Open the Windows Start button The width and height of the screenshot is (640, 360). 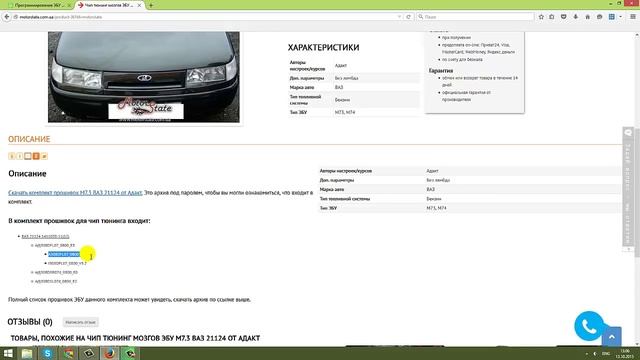(x=8, y=353)
